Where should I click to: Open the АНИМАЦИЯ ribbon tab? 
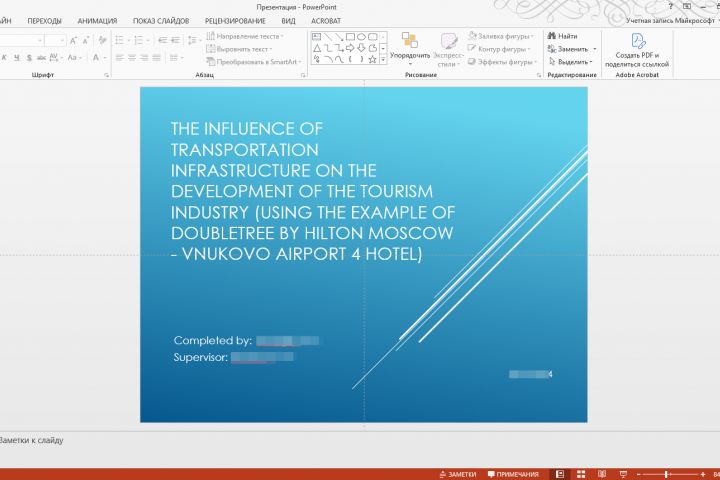[97, 21]
